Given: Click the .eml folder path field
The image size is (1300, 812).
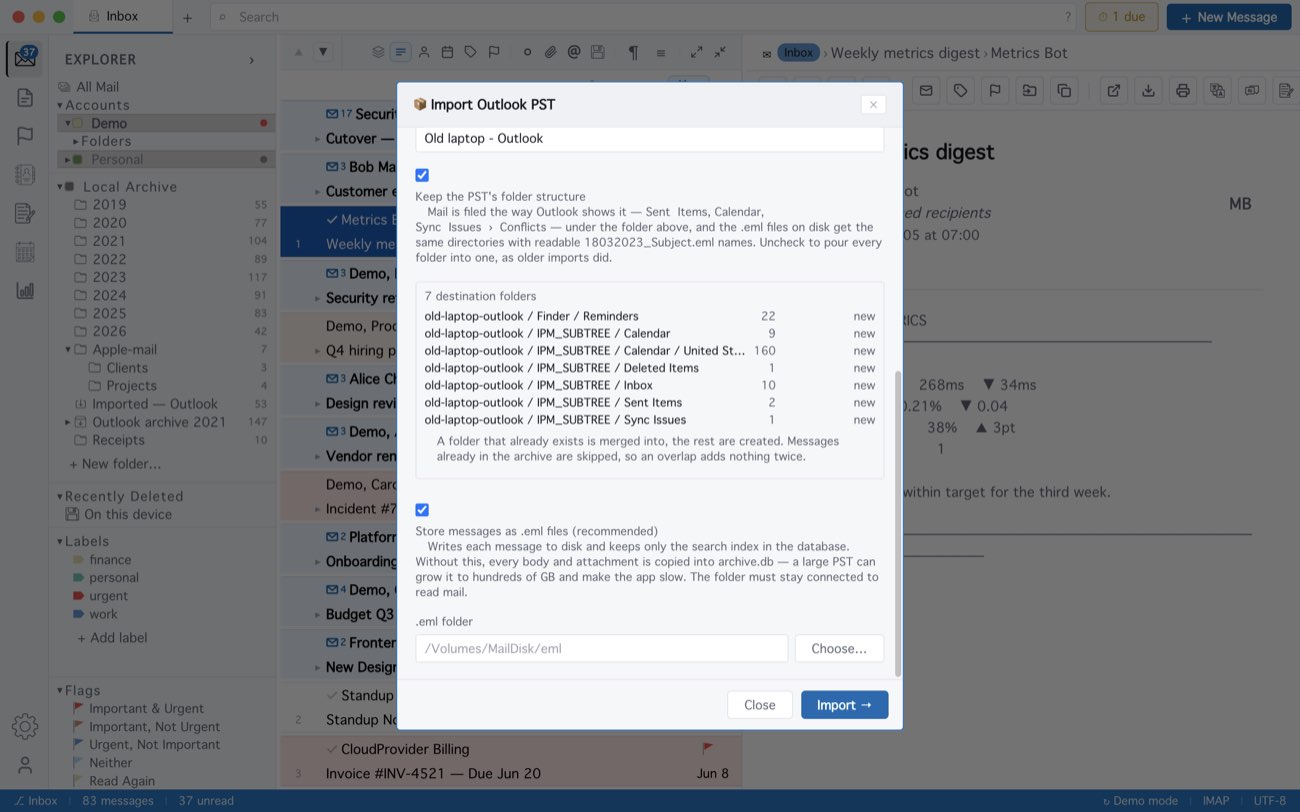Looking at the screenshot, I should point(602,648).
